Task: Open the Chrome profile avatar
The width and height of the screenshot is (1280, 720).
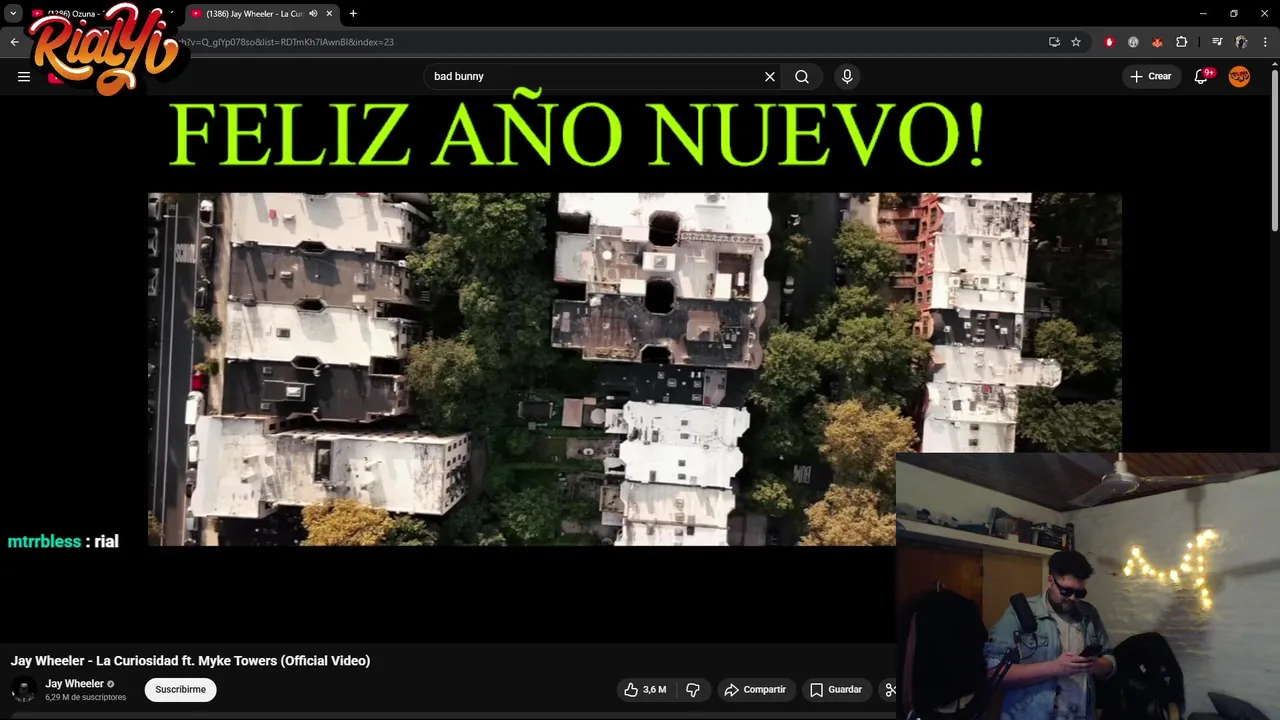Action: pos(1241,42)
